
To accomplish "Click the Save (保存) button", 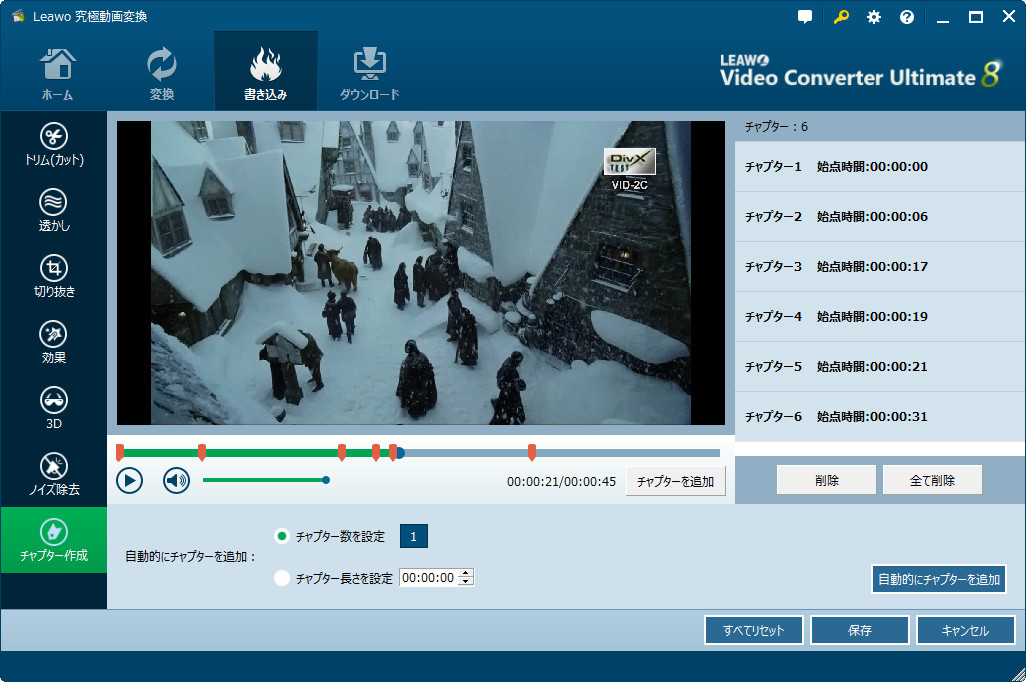I will pos(860,630).
